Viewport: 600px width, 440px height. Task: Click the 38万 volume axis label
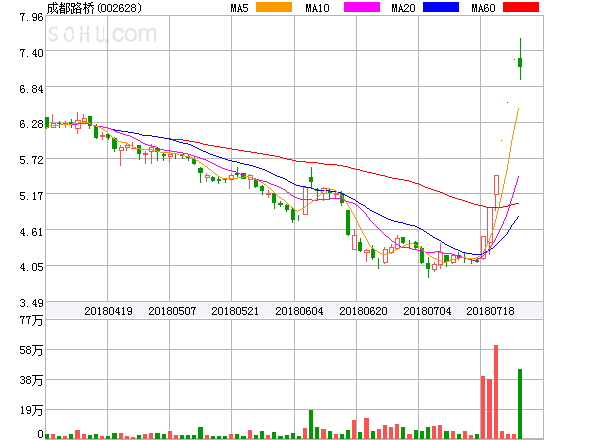[31, 380]
